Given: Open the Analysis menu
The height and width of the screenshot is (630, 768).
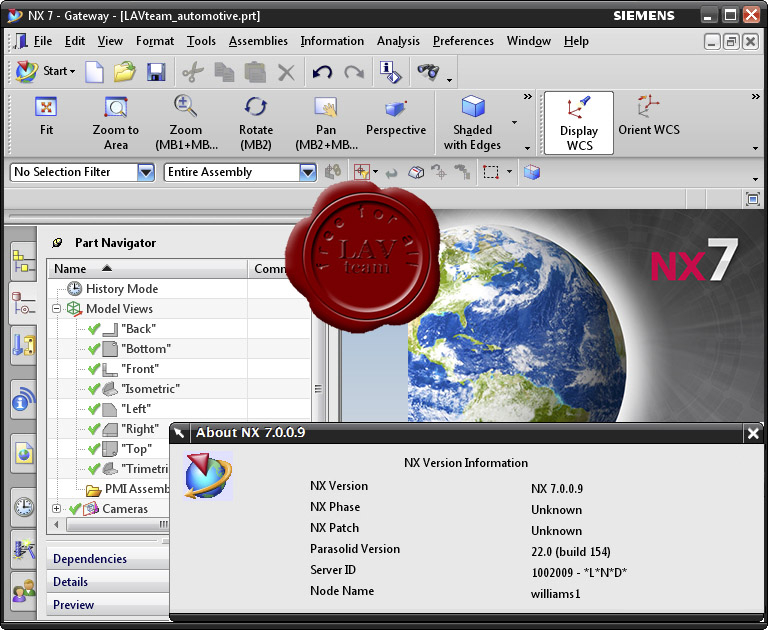Looking at the screenshot, I should (x=398, y=41).
